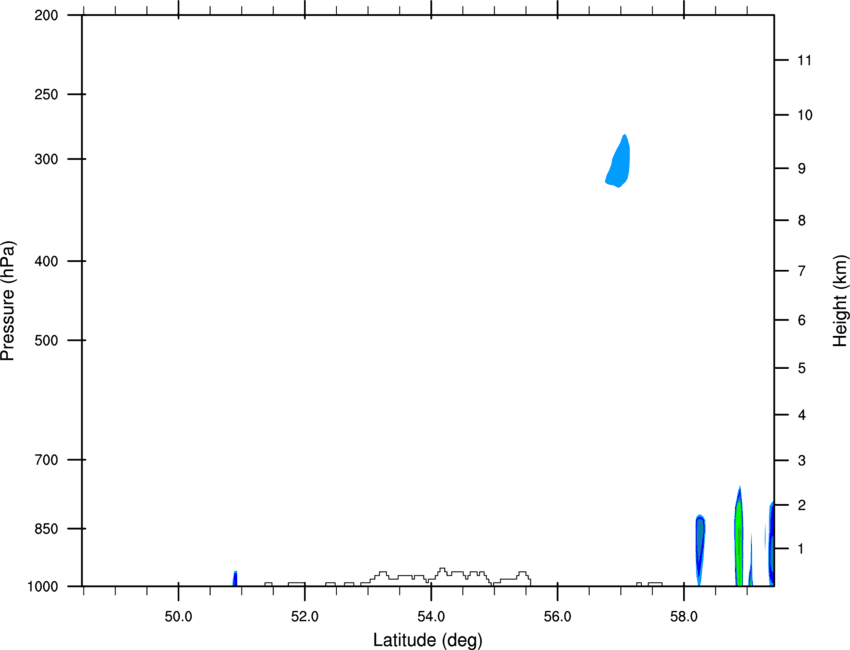Select the 500 pressure tick label
The height and width of the screenshot is (650, 850).
coord(46,340)
